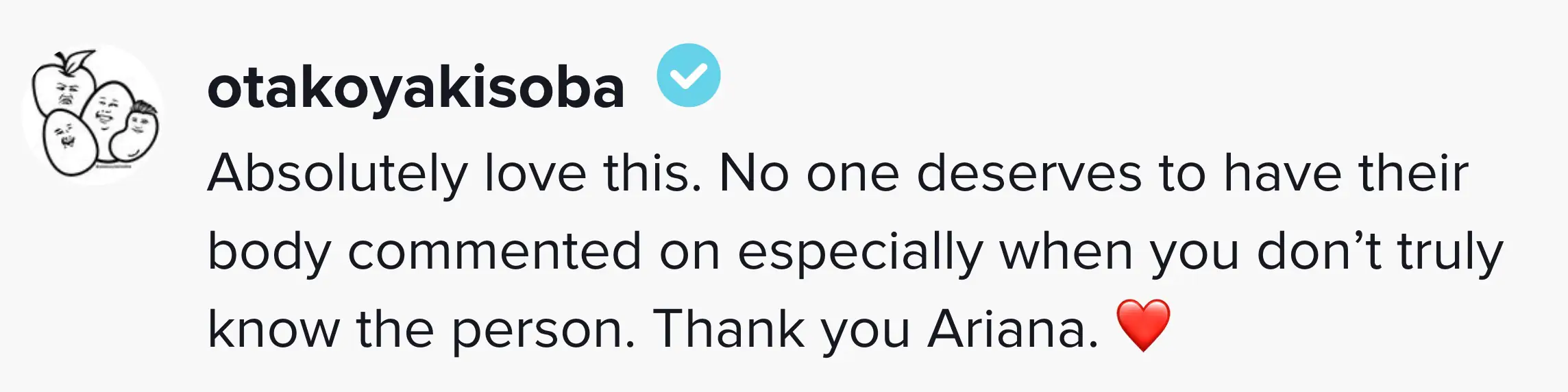This screenshot has height=392, width=1568.
Task: Click the word "love" in the comment
Action: tap(535, 173)
